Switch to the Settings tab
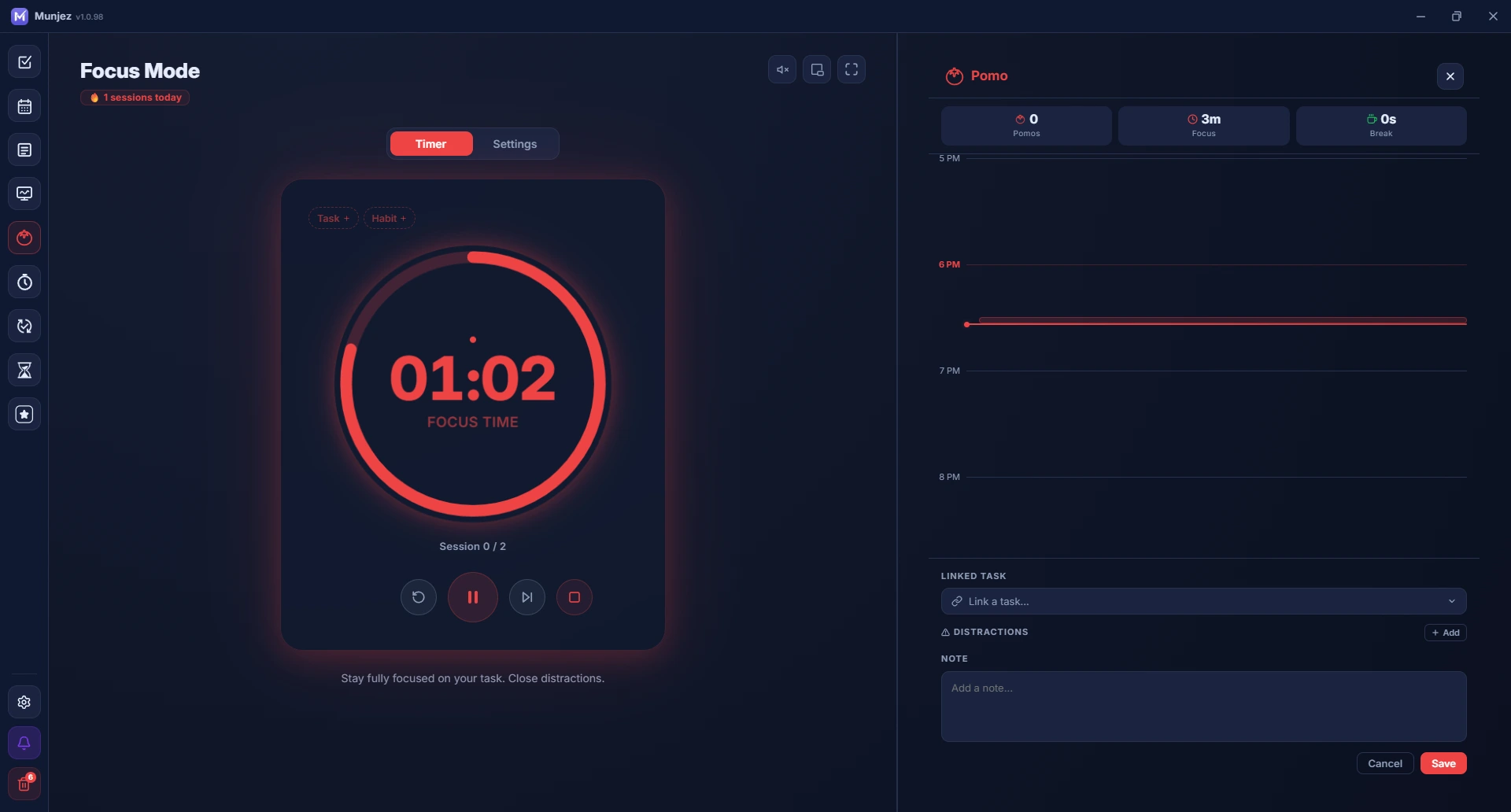Image resolution: width=1511 pixels, height=812 pixels. click(x=515, y=144)
